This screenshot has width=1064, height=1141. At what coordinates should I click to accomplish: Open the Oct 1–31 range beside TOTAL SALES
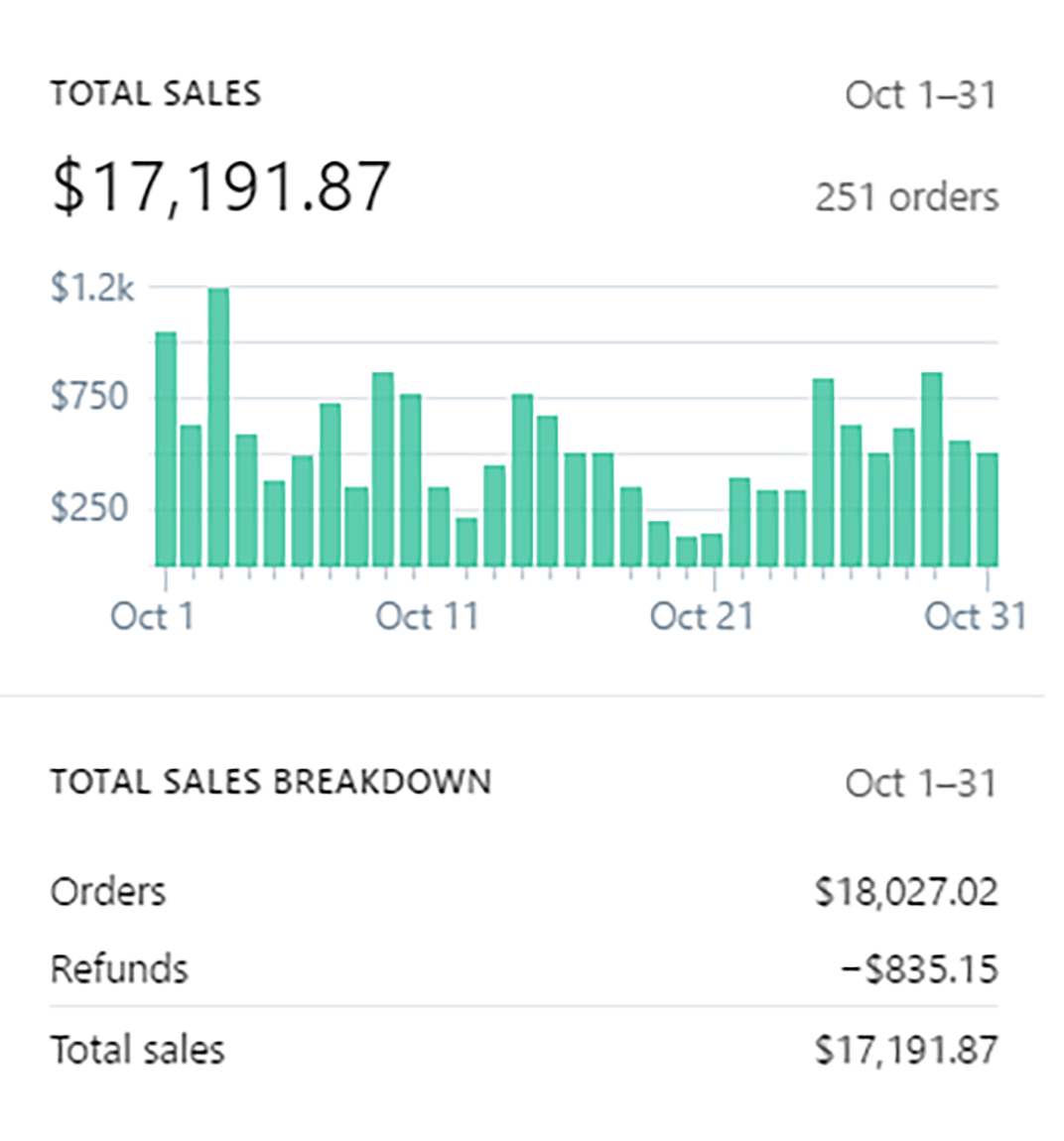tap(920, 95)
